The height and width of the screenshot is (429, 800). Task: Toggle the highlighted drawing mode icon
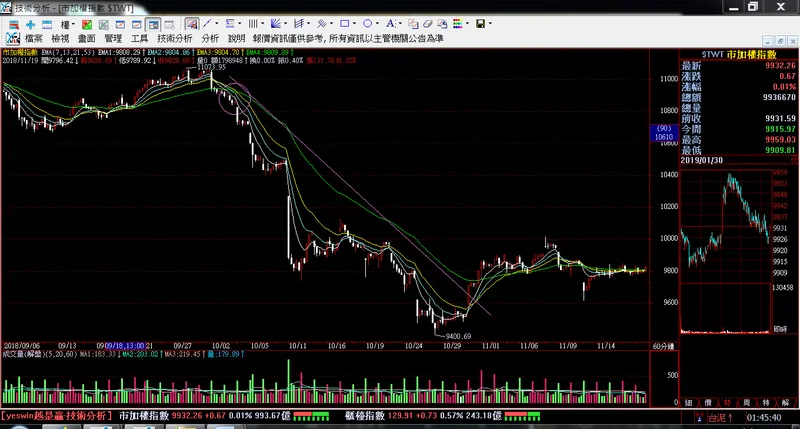192,24
